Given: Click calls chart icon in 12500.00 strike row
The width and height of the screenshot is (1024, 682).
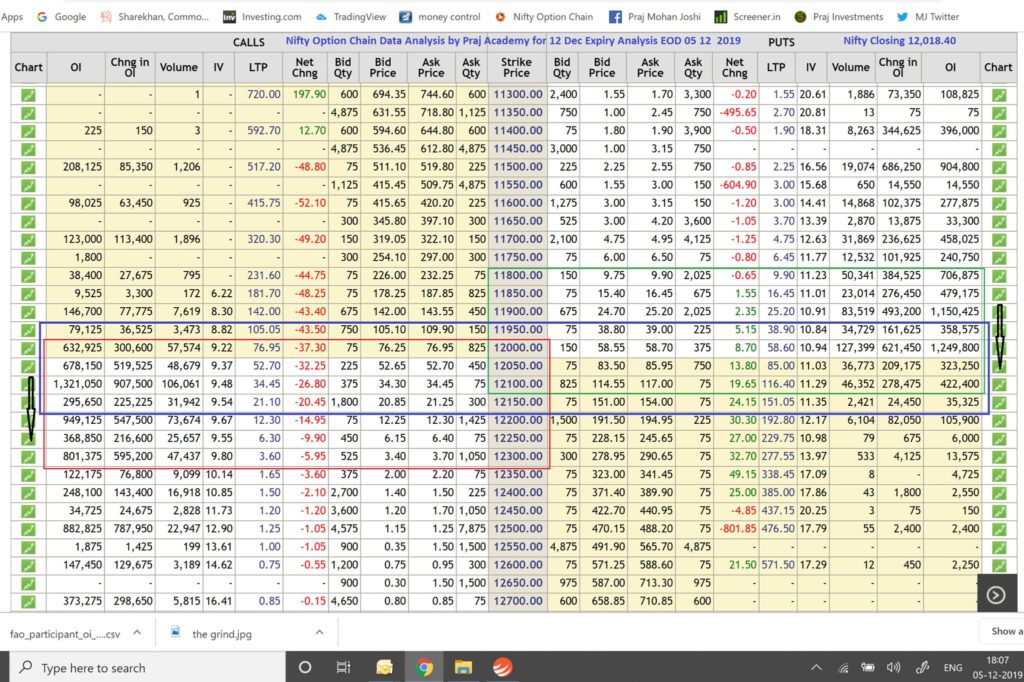Looking at the screenshot, I should (28, 528).
